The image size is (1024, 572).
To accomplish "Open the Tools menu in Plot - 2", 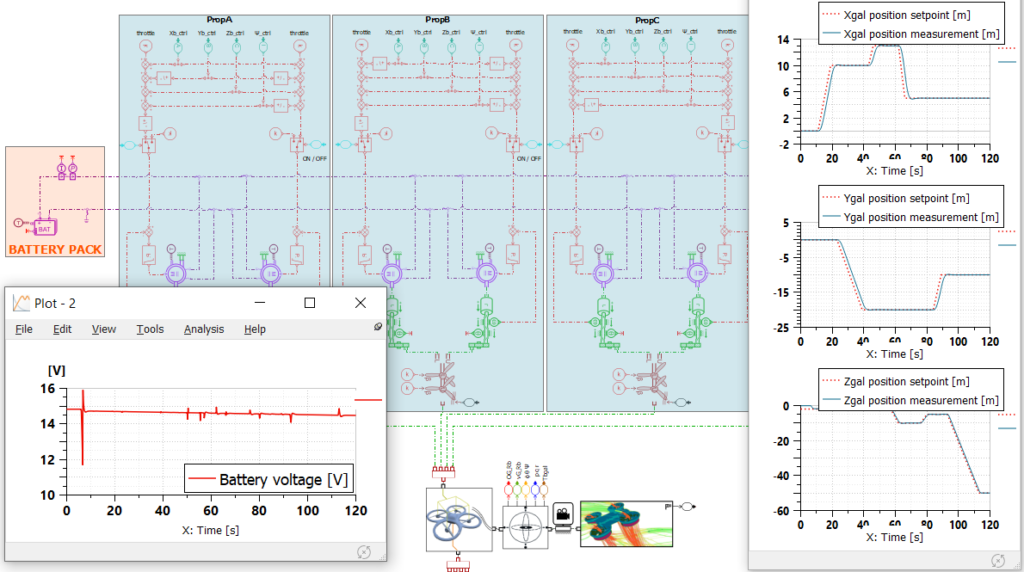I will pos(150,329).
